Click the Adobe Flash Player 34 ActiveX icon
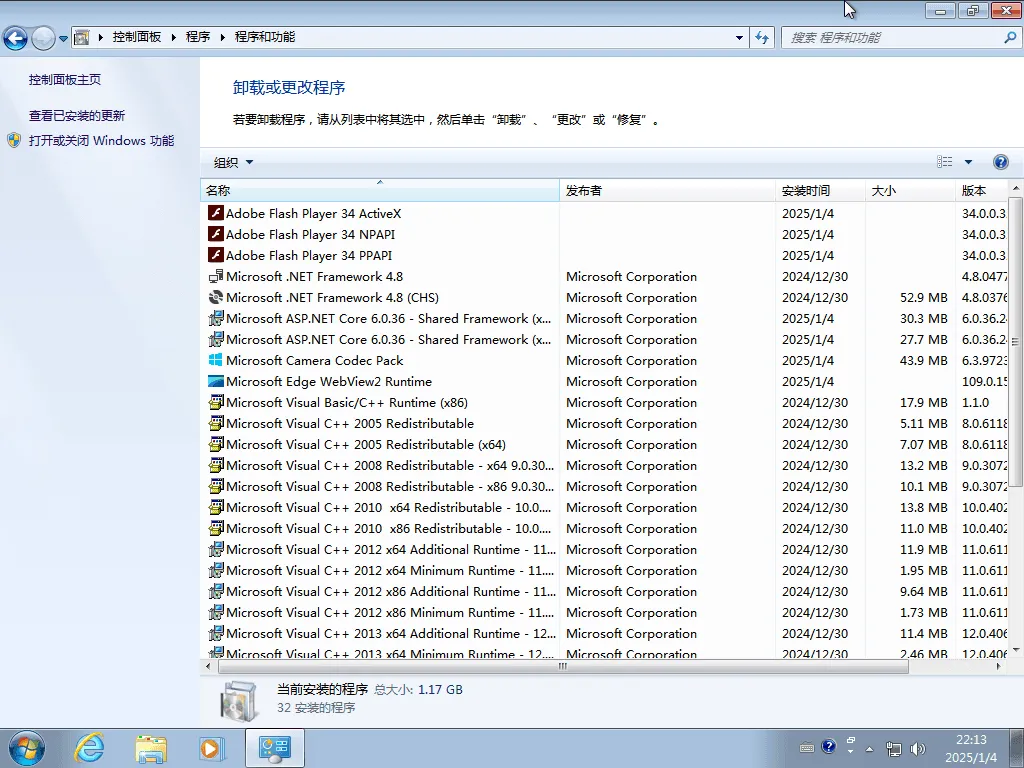1024x768 pixels. [216, 213]
